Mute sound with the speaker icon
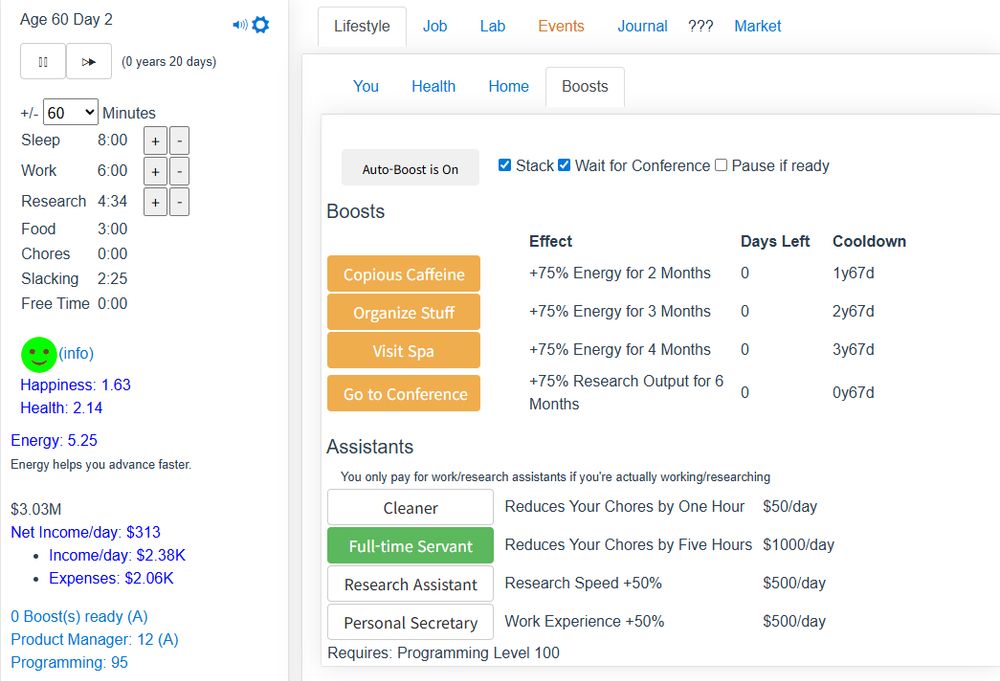 pyautogui.click(x=239, y=25)
